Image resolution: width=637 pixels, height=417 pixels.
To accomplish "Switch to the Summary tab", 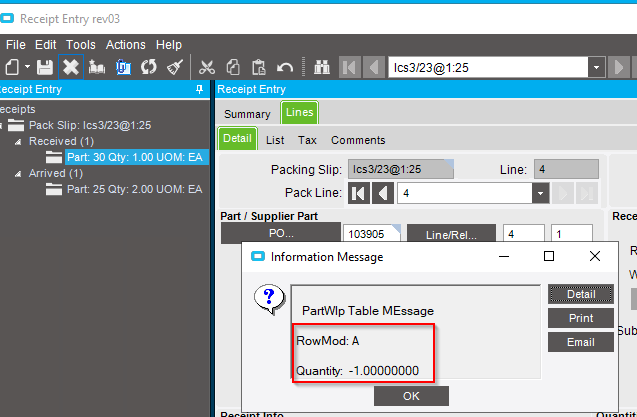I will click(247, 114).
